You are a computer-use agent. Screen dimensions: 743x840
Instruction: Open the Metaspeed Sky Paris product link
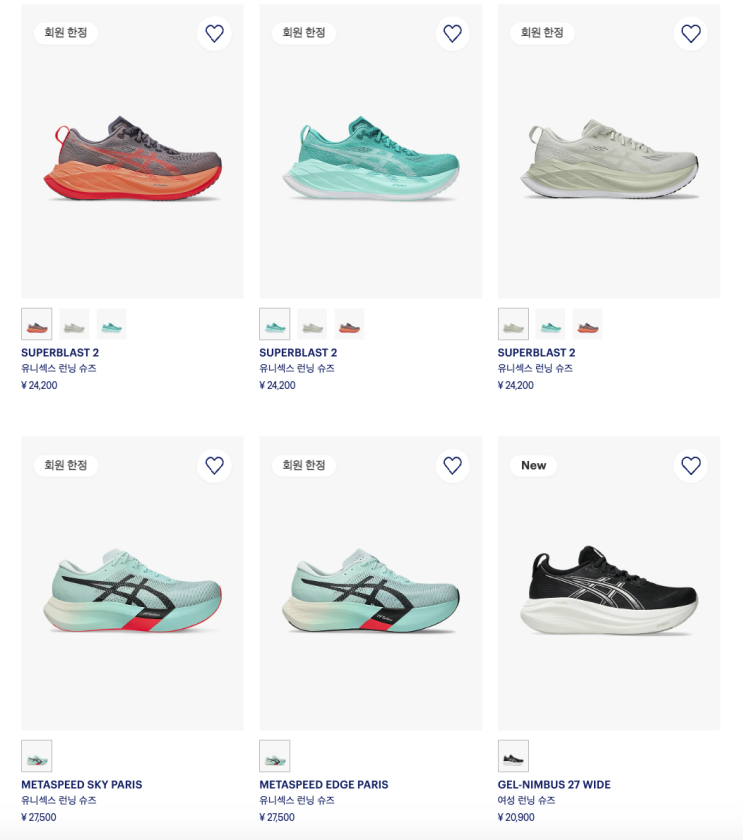pos(82,785)
